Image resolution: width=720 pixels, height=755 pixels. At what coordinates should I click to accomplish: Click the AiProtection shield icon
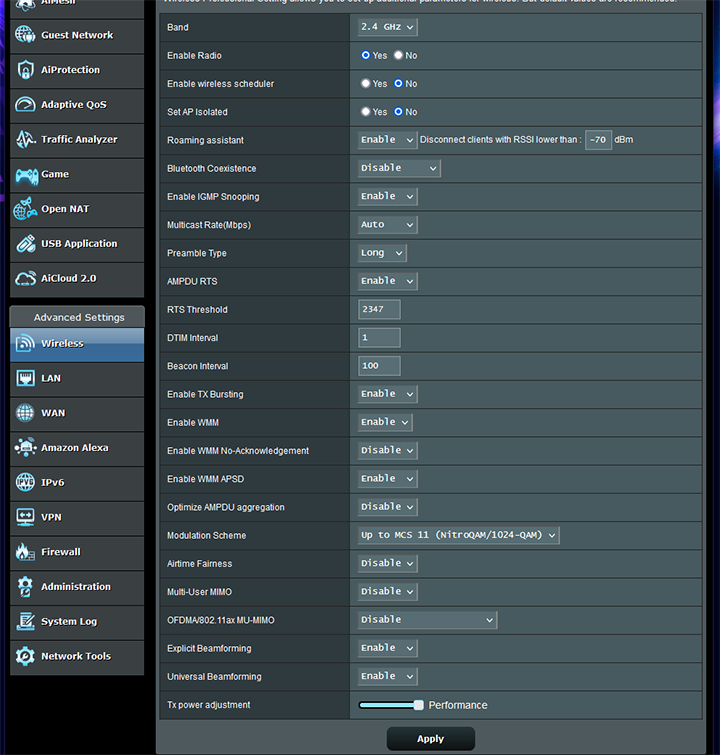pos(25,70)
